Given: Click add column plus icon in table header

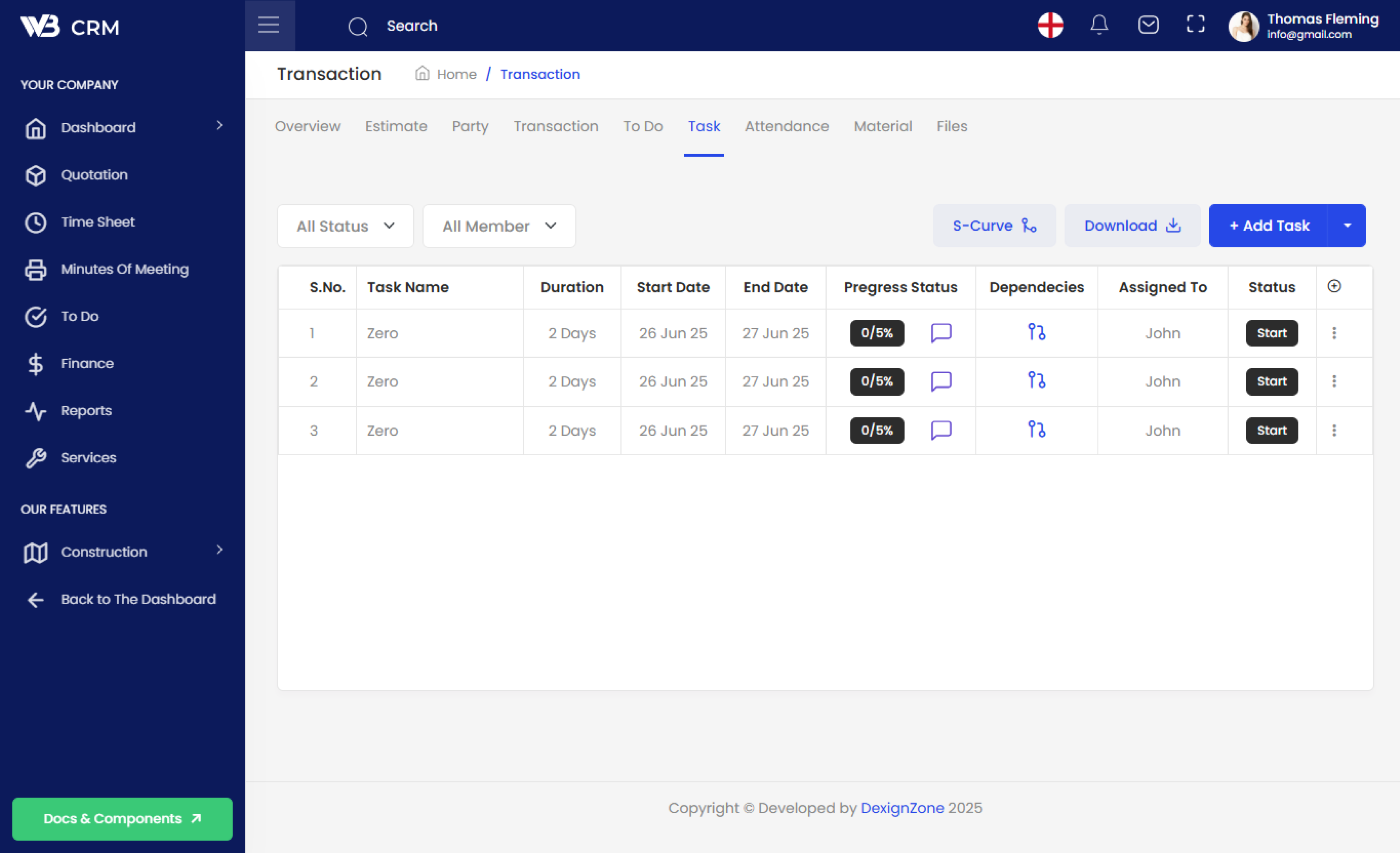Looking at the screenshot, I should click(x=1334, y=286).
